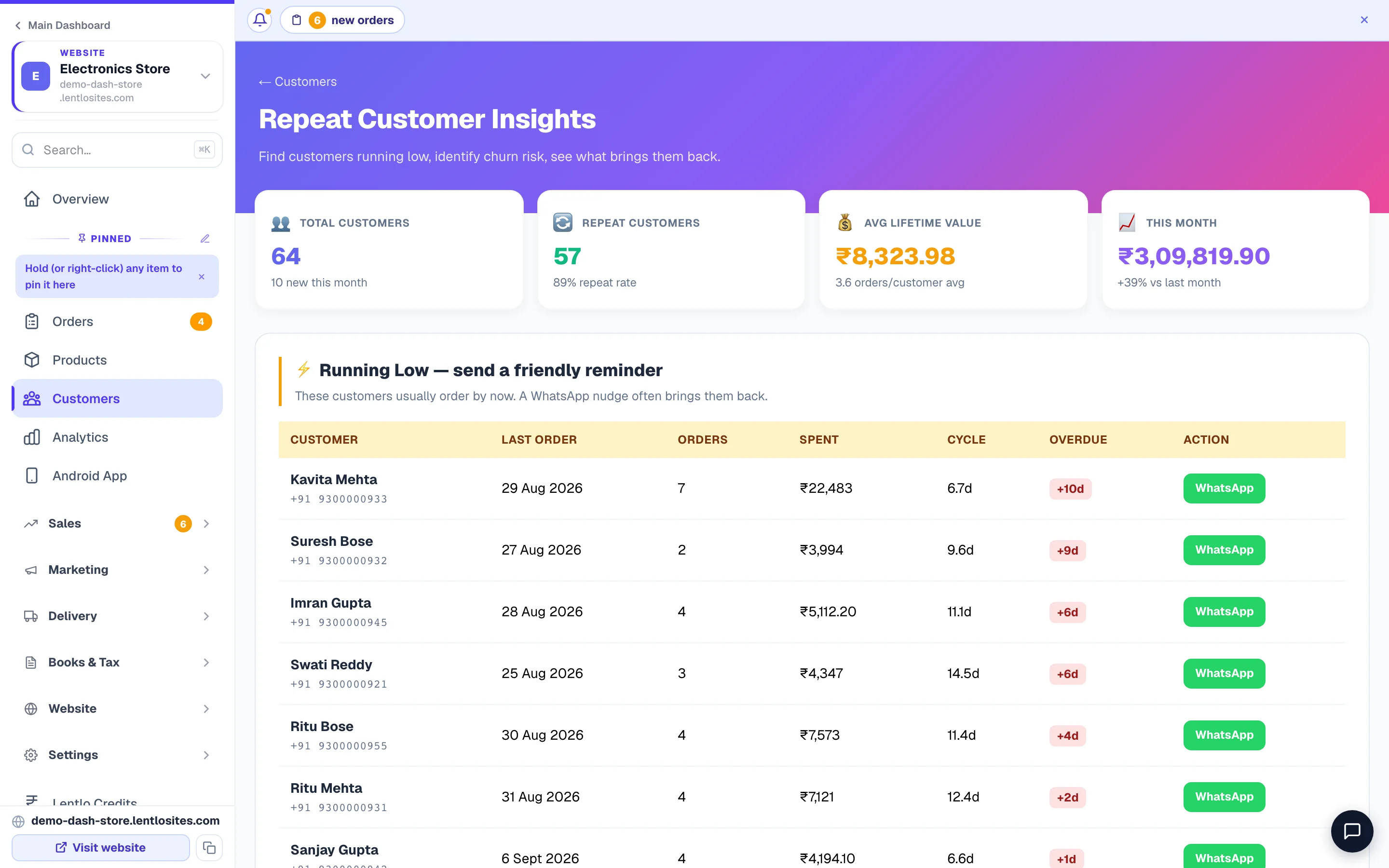1389x868 pixels.
Task: Click the lightning bolt Running Low icon
Action: coord(304,369)
